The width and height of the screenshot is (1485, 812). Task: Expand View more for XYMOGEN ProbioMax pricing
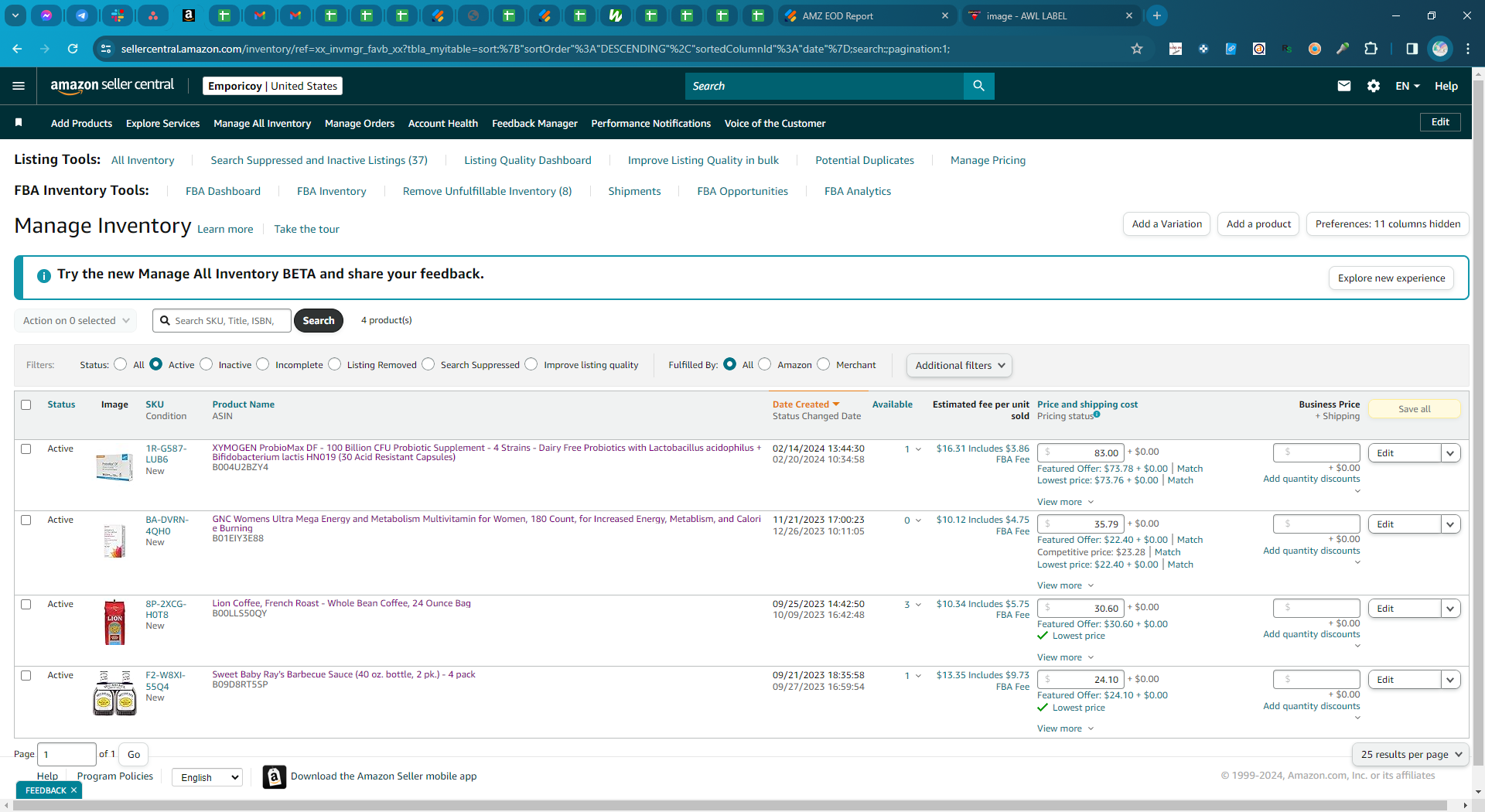click(1066, 502)
